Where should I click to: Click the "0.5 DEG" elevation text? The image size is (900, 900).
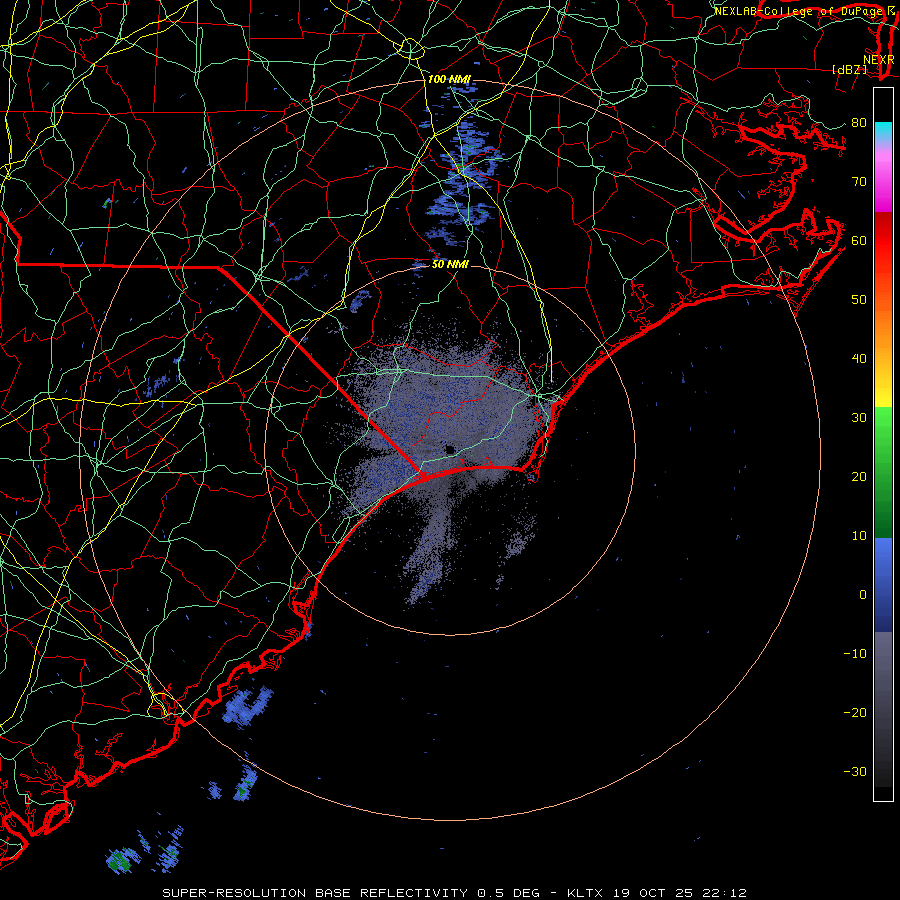point(509,893)
